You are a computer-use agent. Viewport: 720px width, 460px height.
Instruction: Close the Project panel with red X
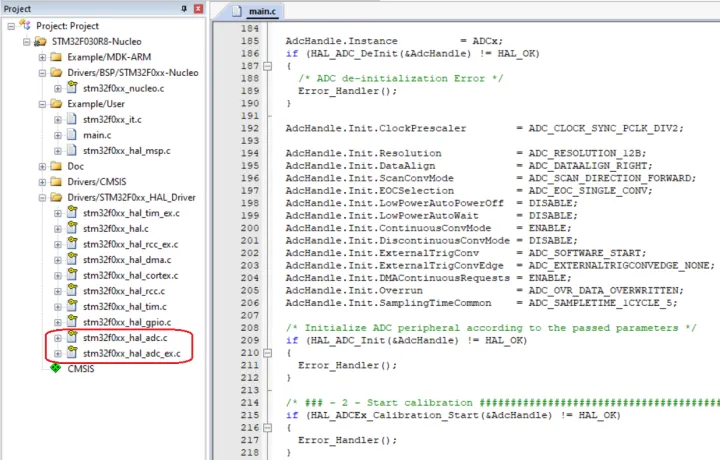tap(198, 9)
